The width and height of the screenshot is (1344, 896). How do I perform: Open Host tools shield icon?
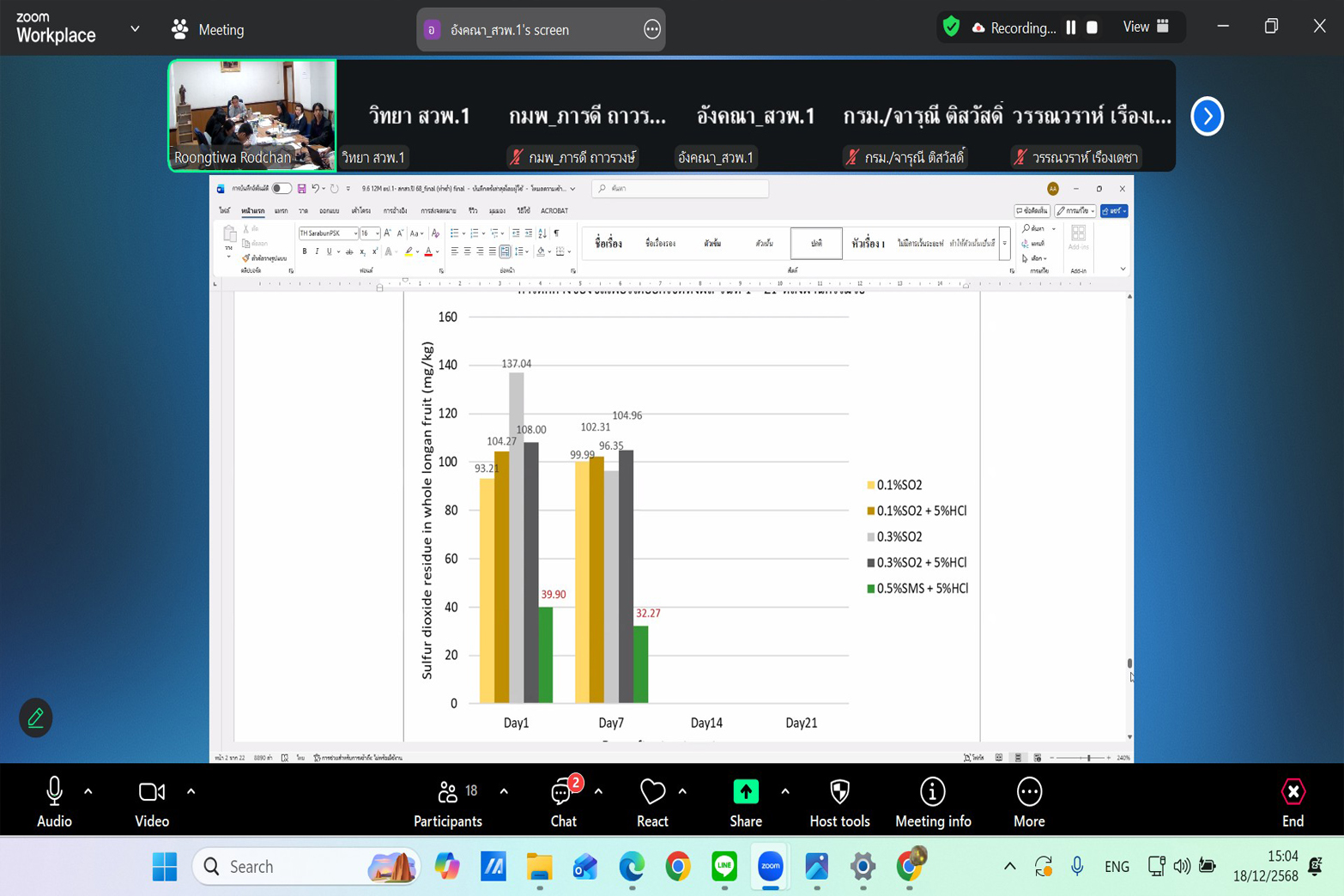tap(839, 792)
